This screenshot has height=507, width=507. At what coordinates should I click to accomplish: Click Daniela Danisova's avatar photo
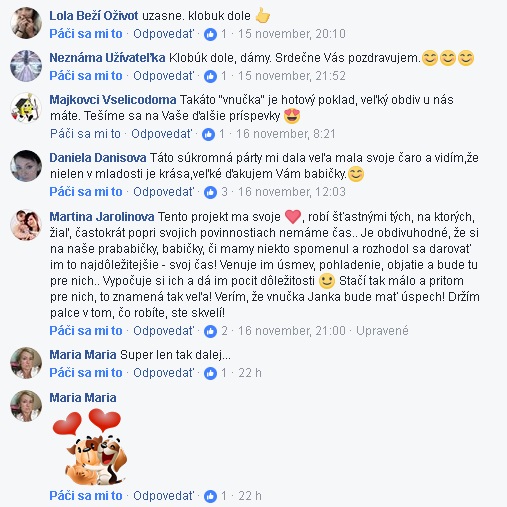[x=26, y=166]
